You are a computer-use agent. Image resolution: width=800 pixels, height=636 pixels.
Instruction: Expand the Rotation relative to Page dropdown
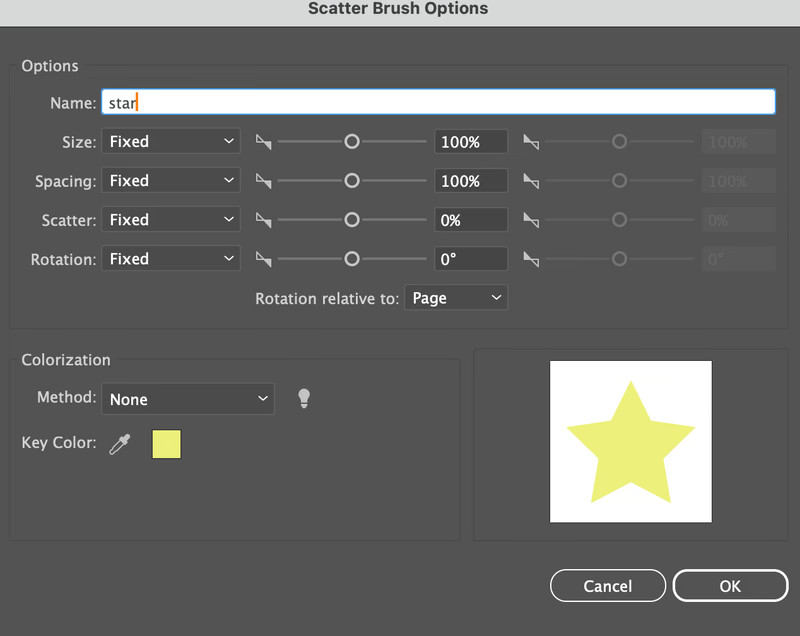tap(455, 298)
